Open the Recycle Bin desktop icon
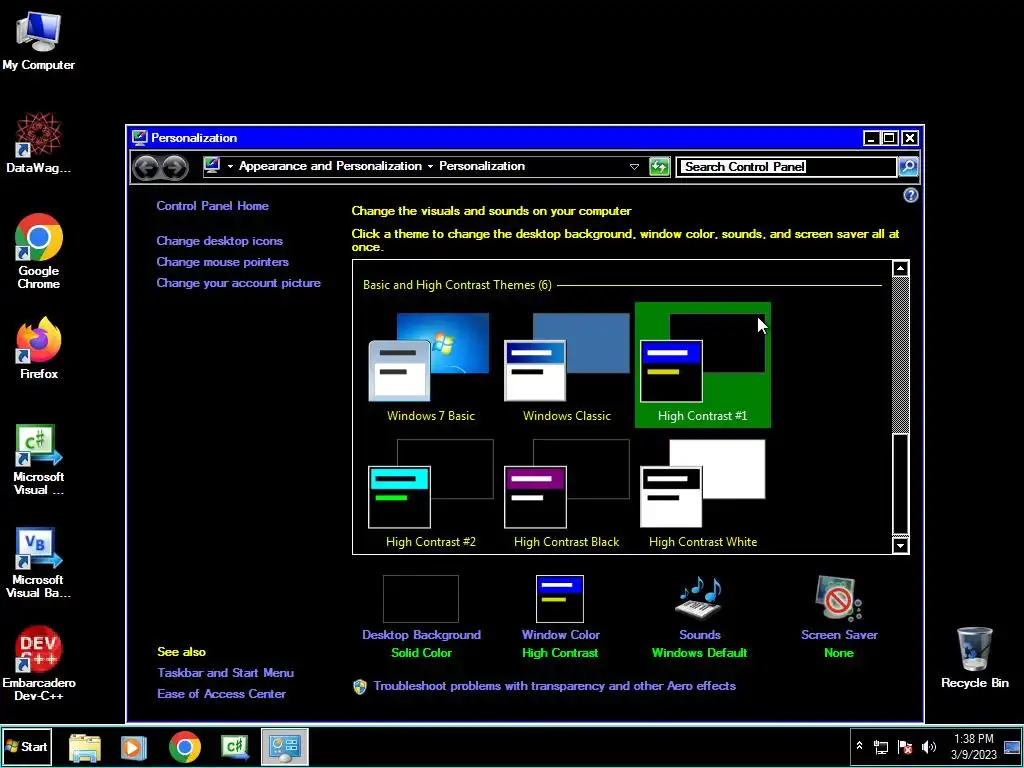The width and height of the screenshot is (1024, 768). 974,658
